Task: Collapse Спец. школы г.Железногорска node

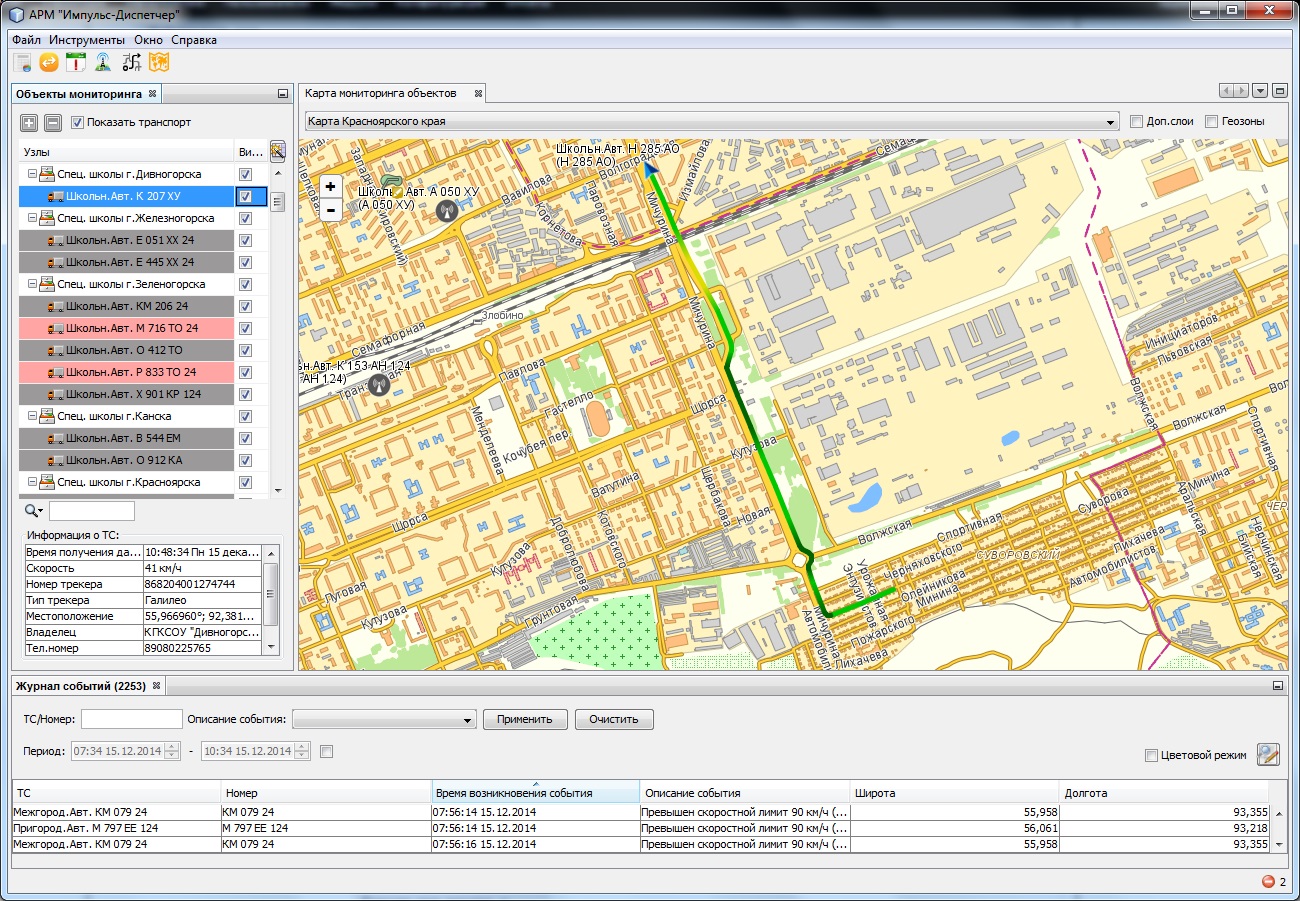Action: coord(32,218)
